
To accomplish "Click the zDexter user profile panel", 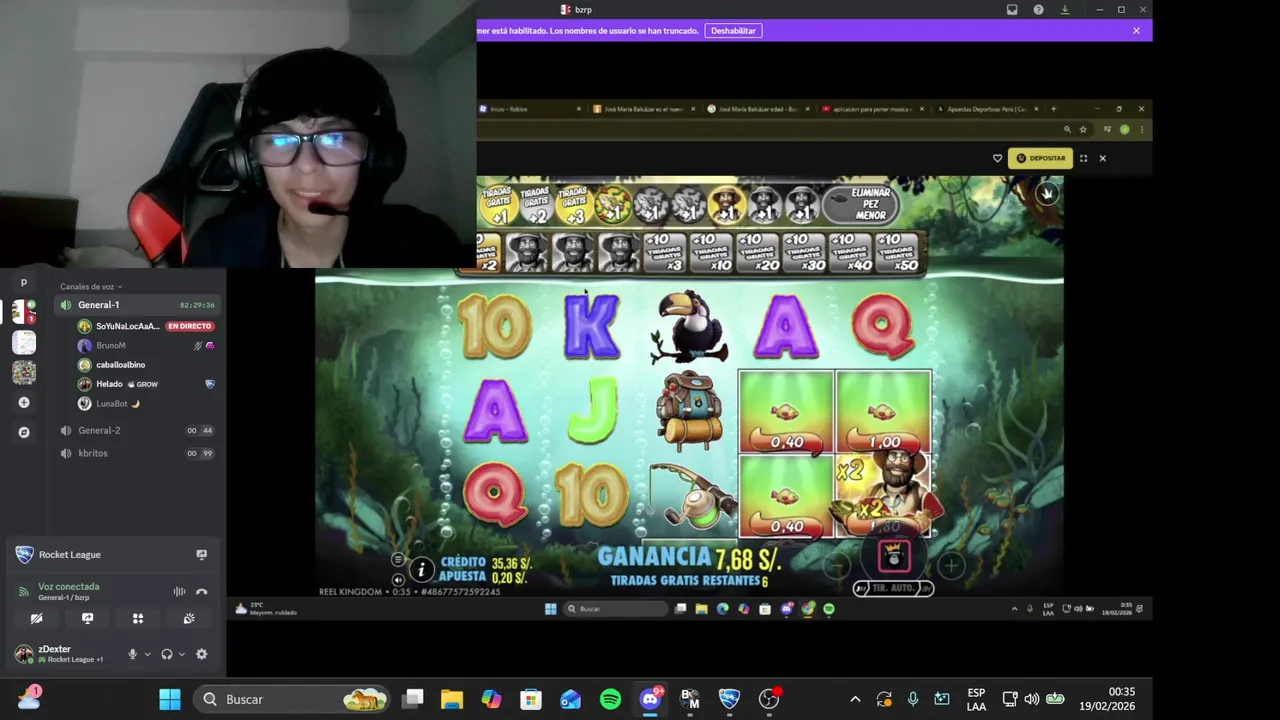I will pyautogui.click(x=63, y=654).
